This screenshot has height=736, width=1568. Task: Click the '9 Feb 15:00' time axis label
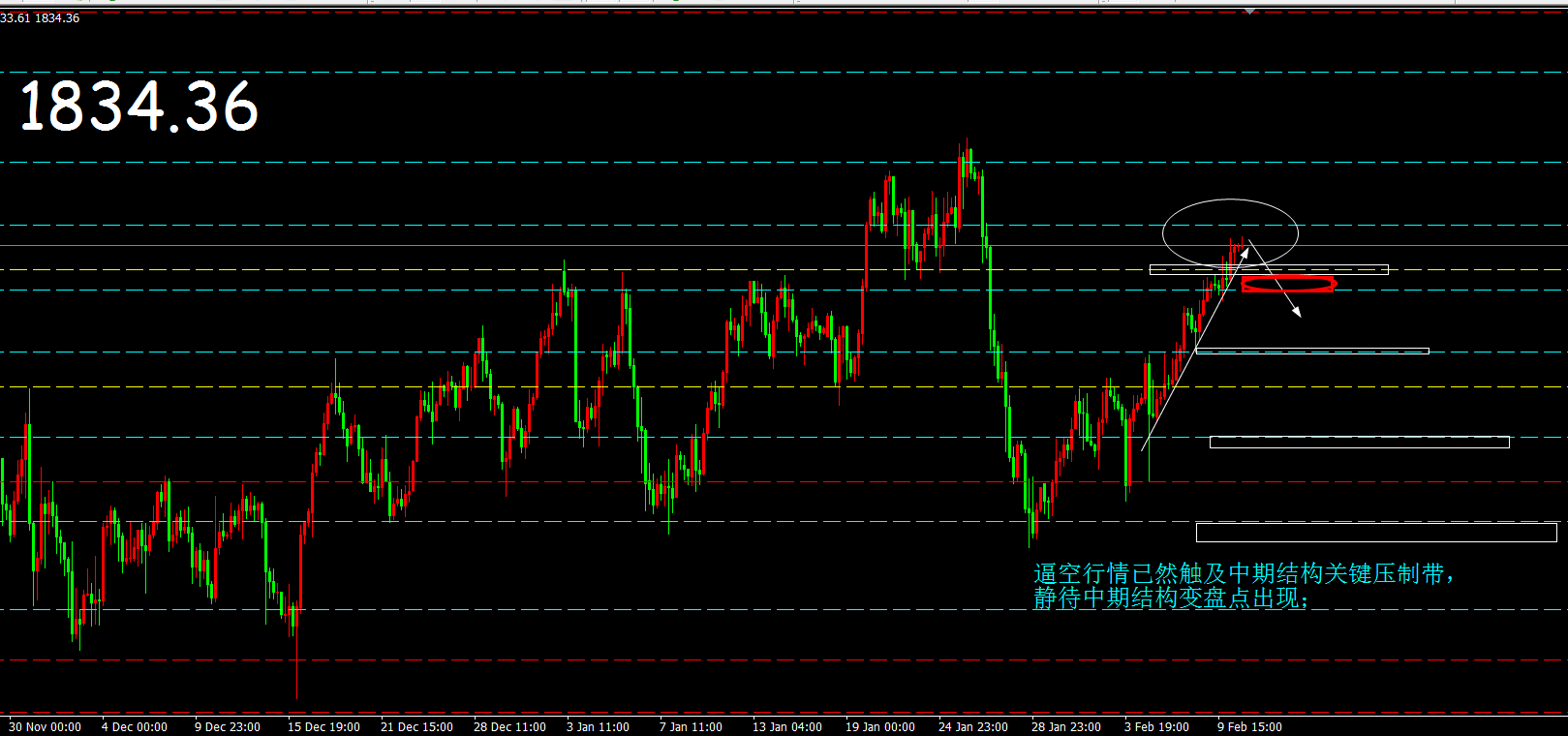(x=1249, y=726)
